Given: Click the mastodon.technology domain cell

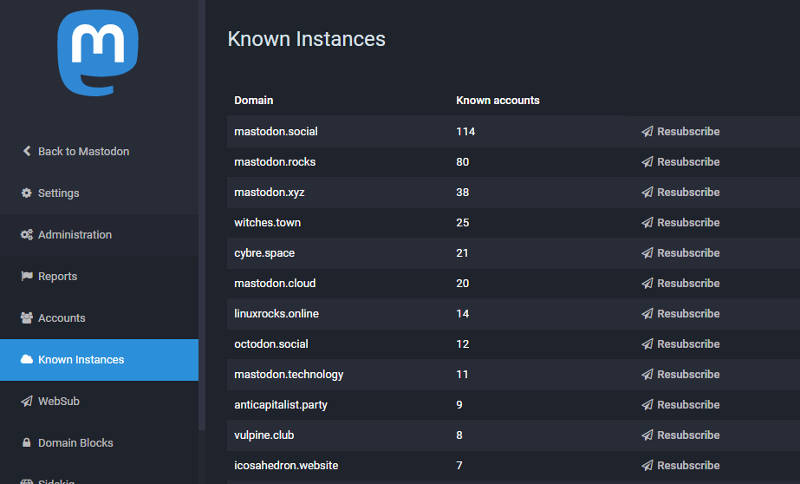Looking at the screenshot, I should pyautogui.click(x=289, y=374).
